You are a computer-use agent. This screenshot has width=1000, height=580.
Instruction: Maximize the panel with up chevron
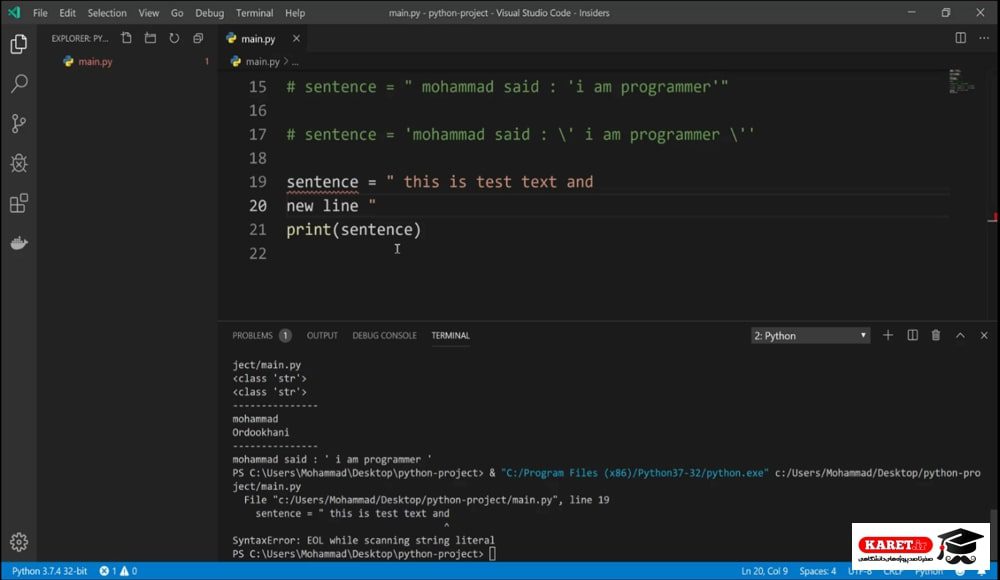click(x=960, y=335)
